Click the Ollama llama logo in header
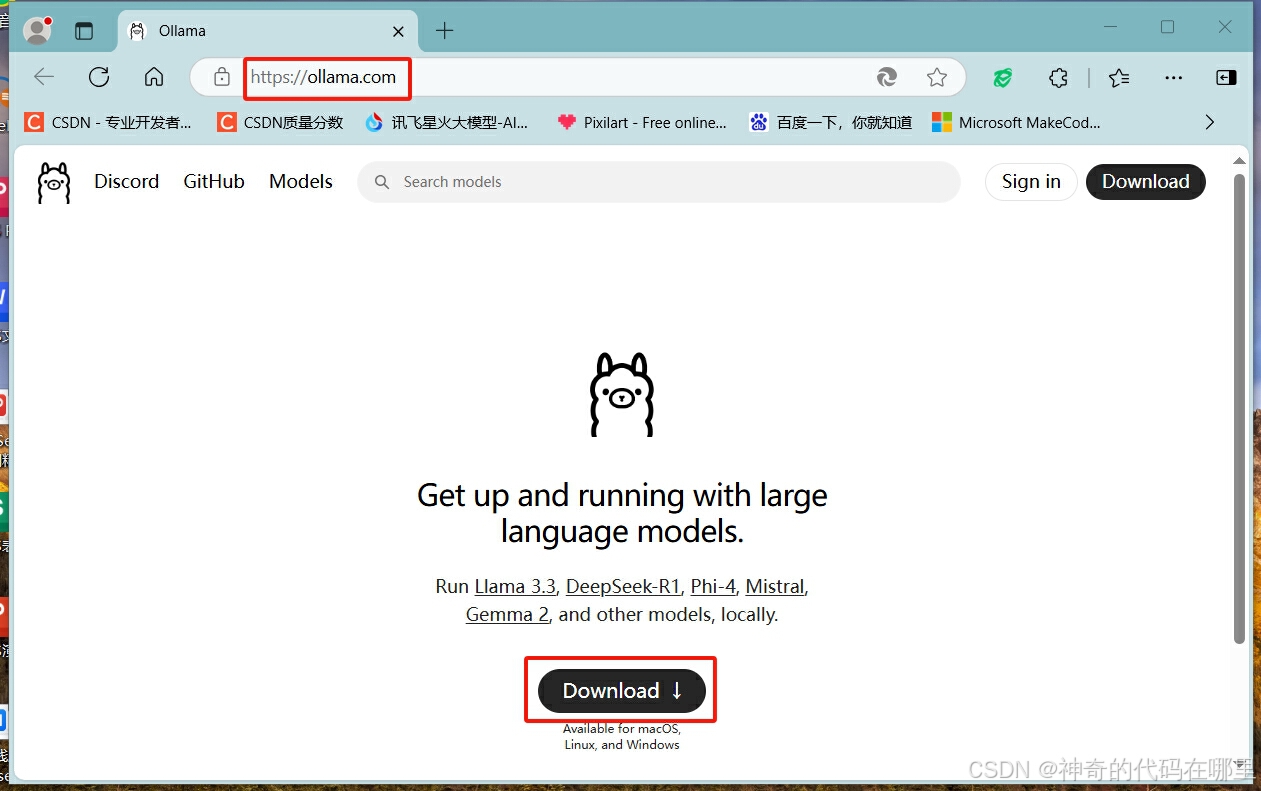Screen dimensions: 1261x791 point(54,183)
